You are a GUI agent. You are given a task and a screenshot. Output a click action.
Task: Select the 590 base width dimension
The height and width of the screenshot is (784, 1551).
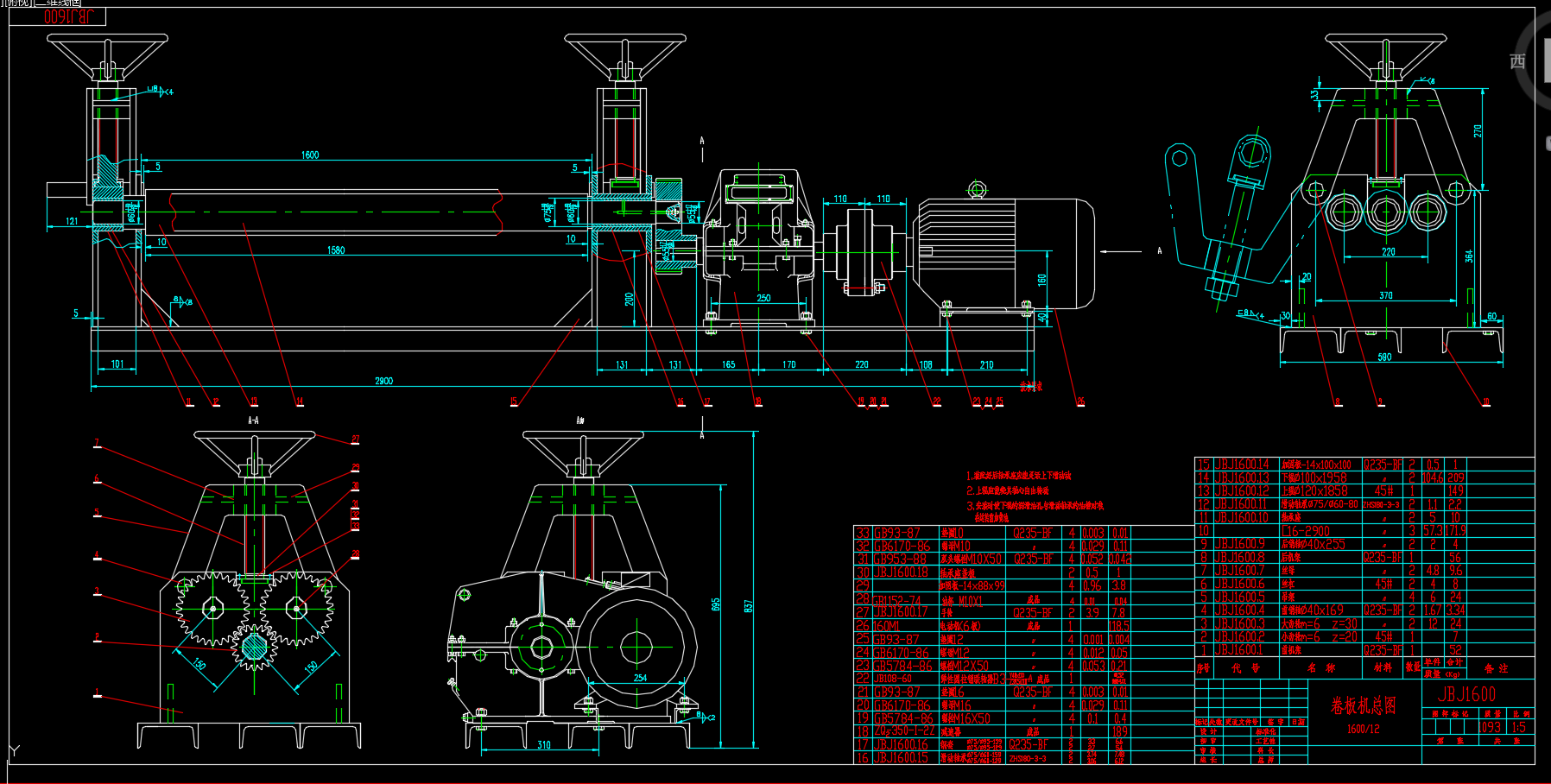coord(1384,357)
